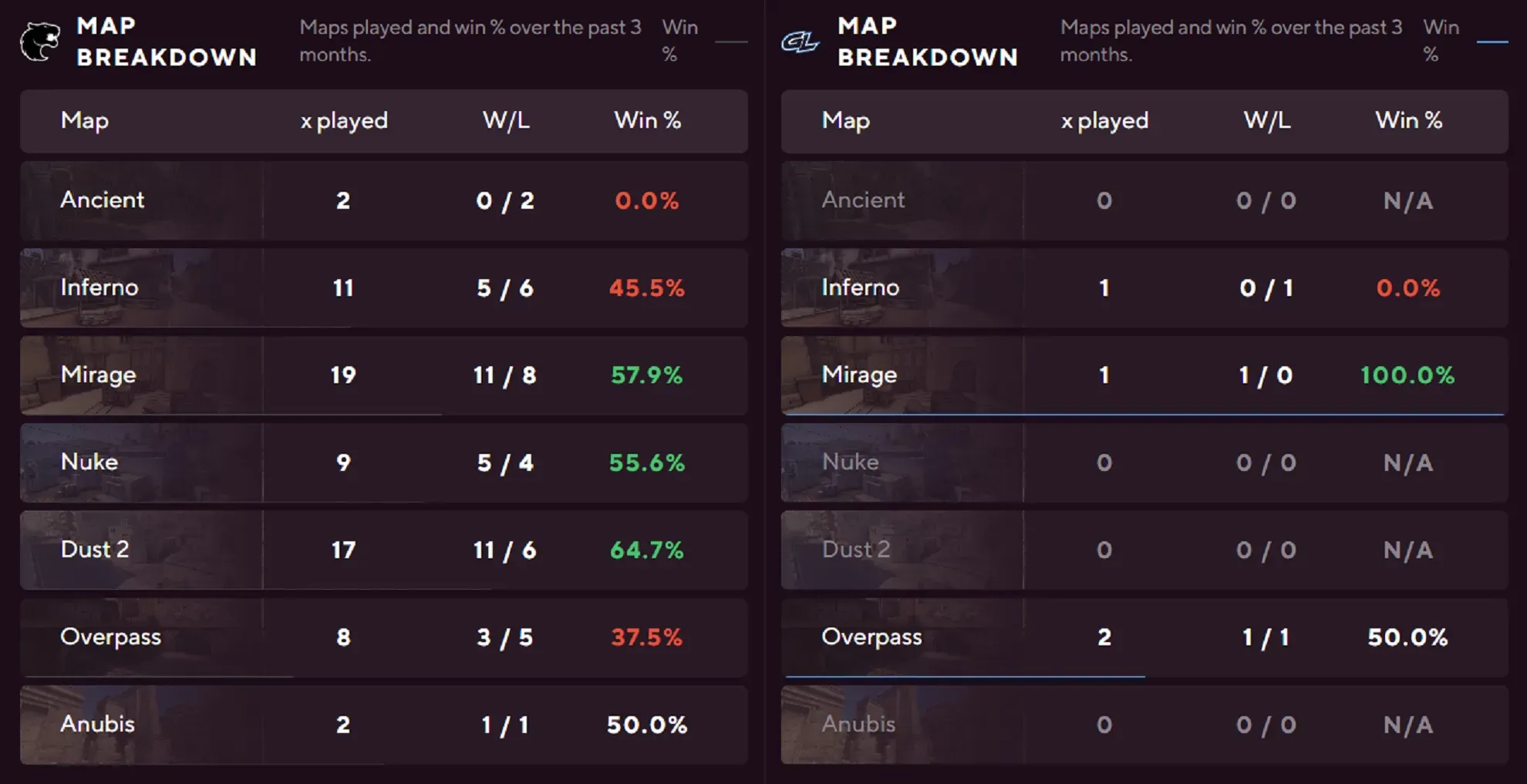Select Nuke row with 5 / 4 record
The width and height of the screenshot is (1527, 784).
click(x=383, y=463)
